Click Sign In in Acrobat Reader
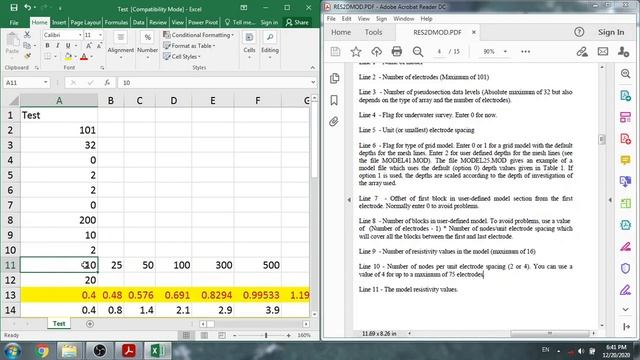 click(x=611, y=32)
